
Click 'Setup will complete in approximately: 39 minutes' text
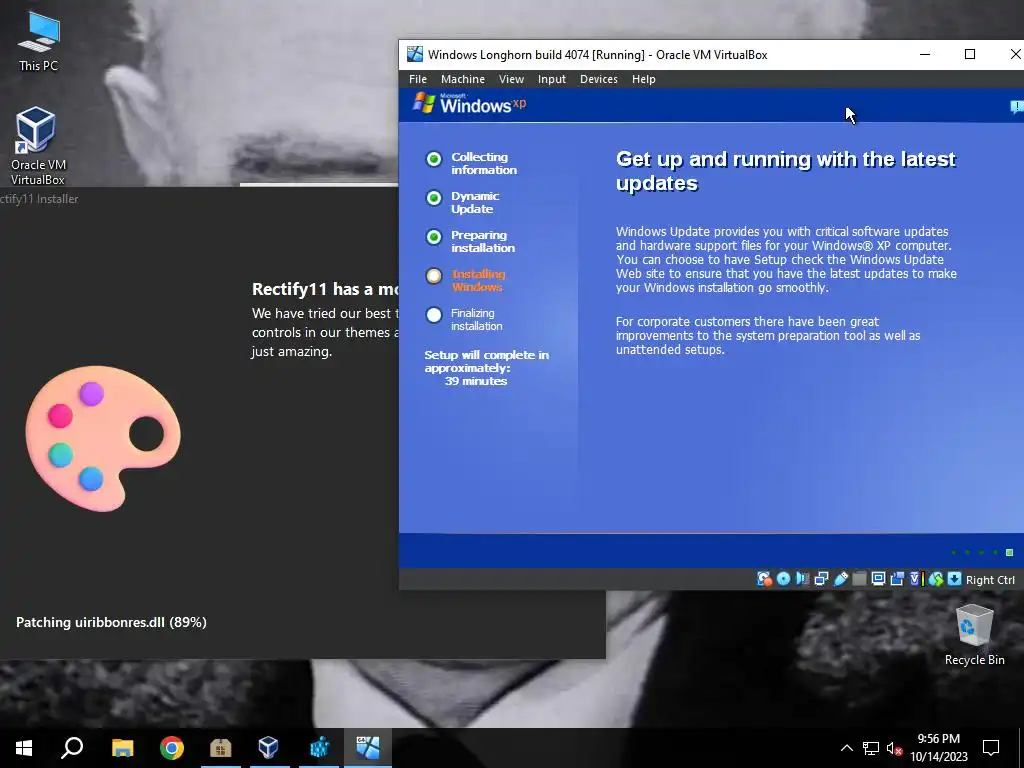(x=487, y=368)
